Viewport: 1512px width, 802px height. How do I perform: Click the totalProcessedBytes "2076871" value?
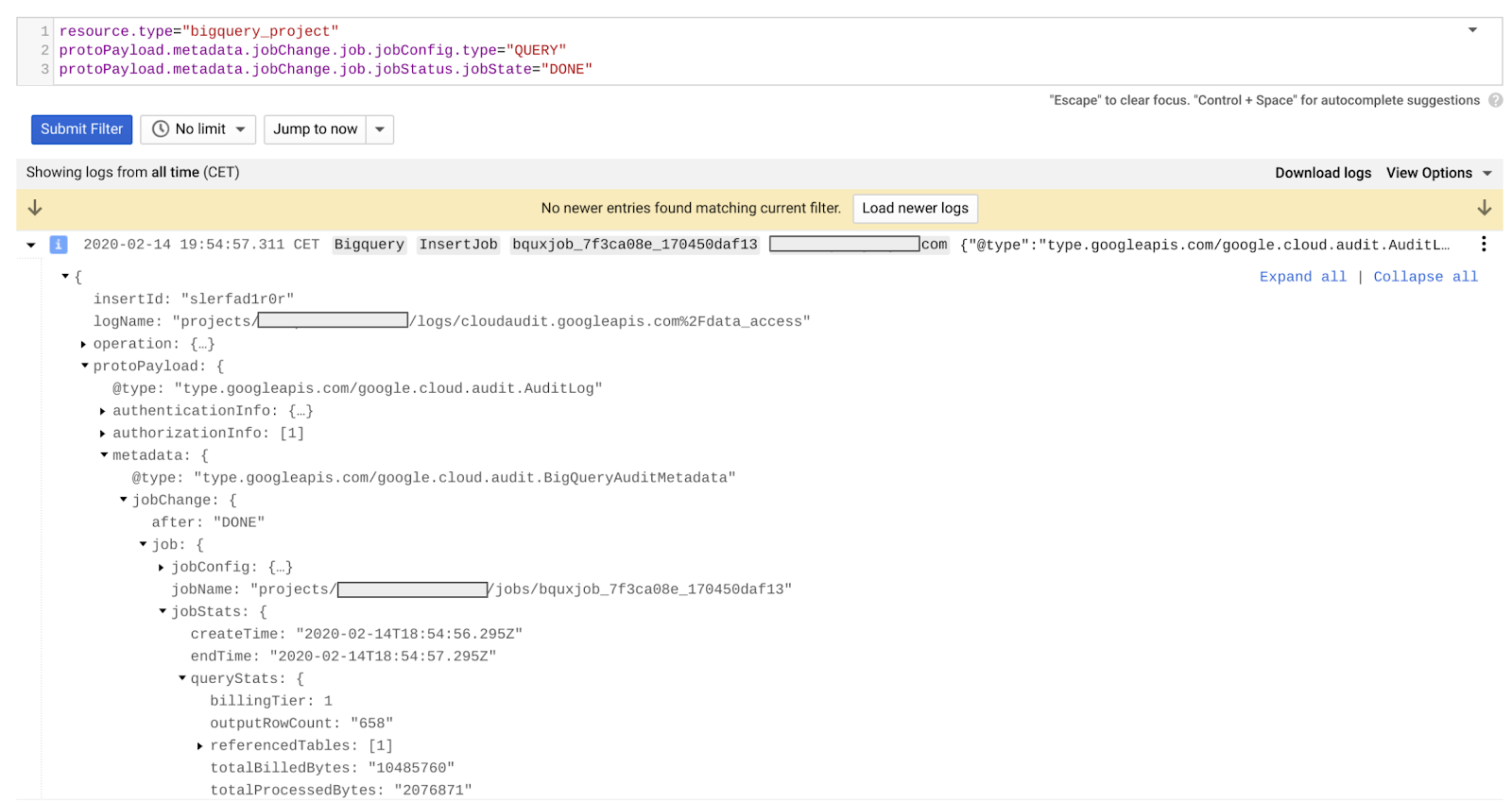pyautogui.click(x=433, y=791)
